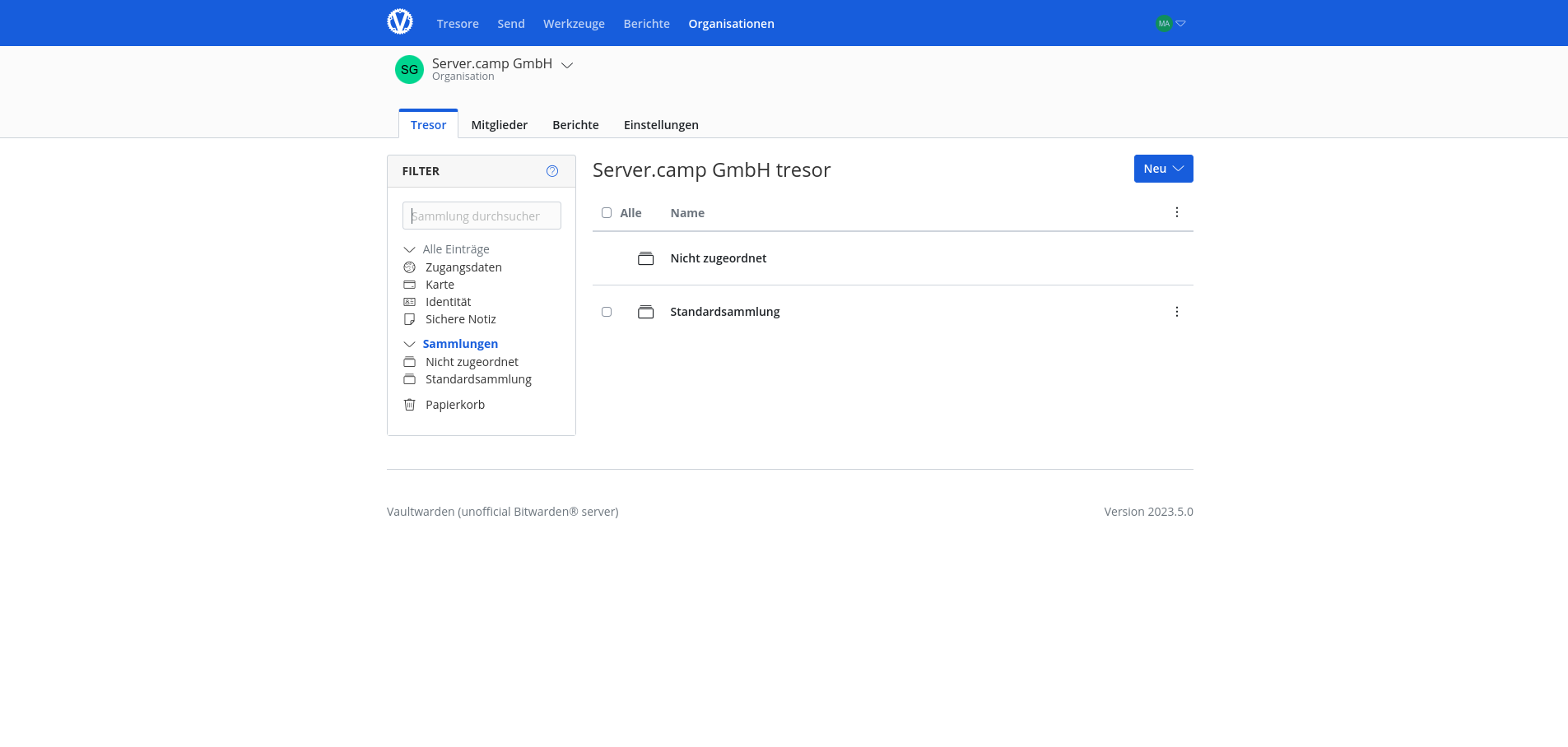Open the Neu dropdown button

1163,169
